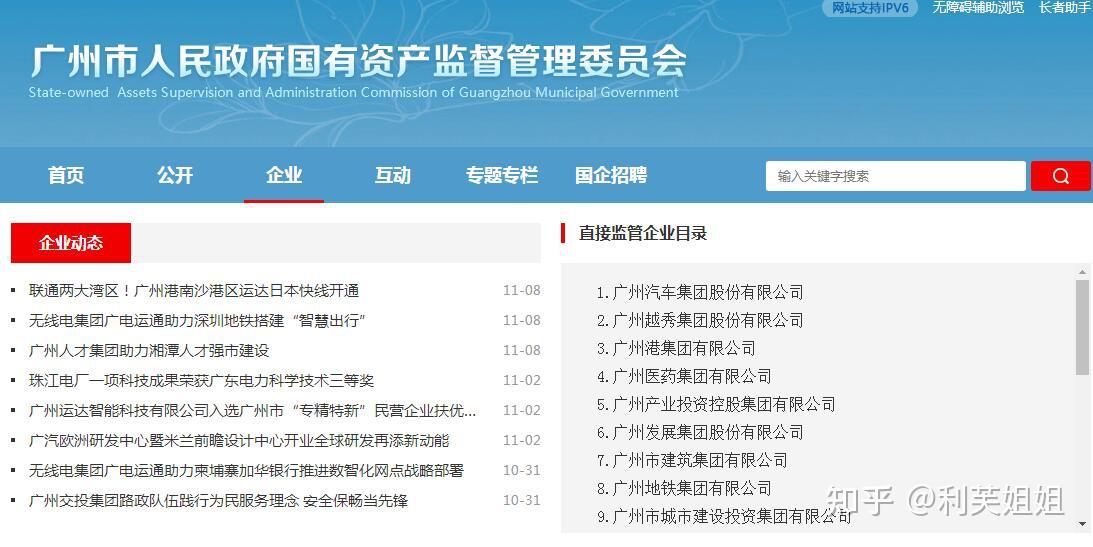Screen dimensions: 1093x547
Task: Click the directory scrollbar down arrow
Action: click(x=1082, y=524)
